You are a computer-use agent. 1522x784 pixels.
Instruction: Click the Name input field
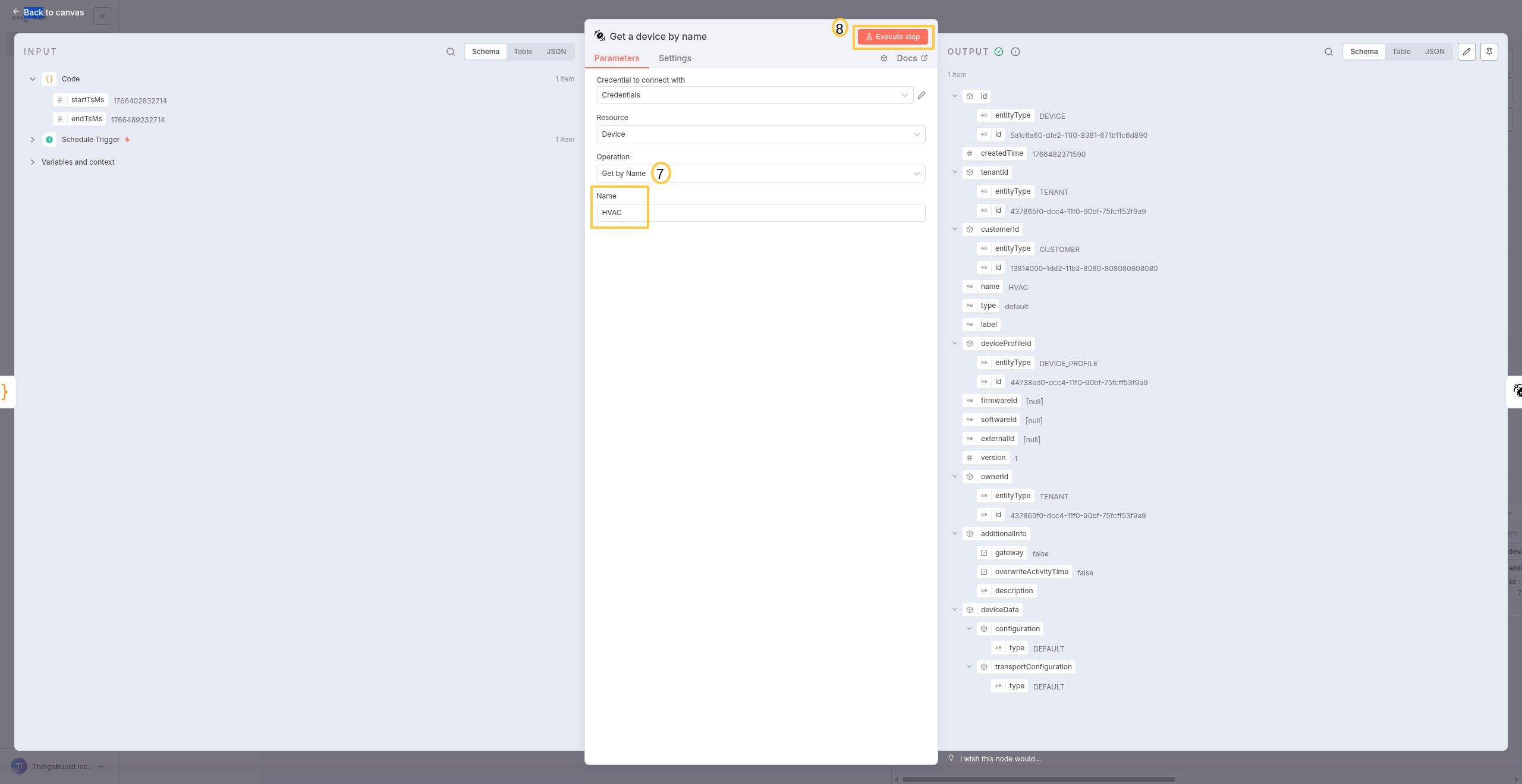pyautogui.click(x=760, y=213)
